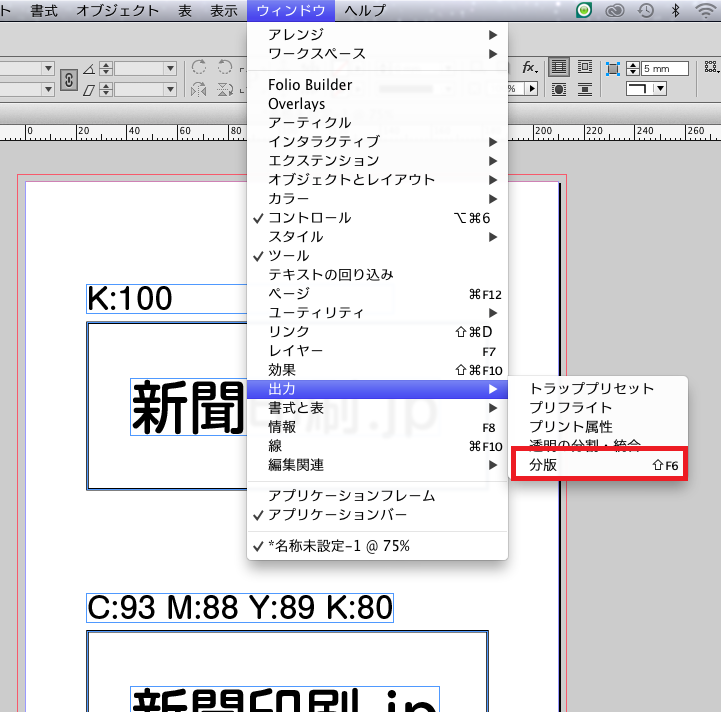Rotate selection 90° counter-clockwise
721x712 pixels.
(x=225, y=67)
